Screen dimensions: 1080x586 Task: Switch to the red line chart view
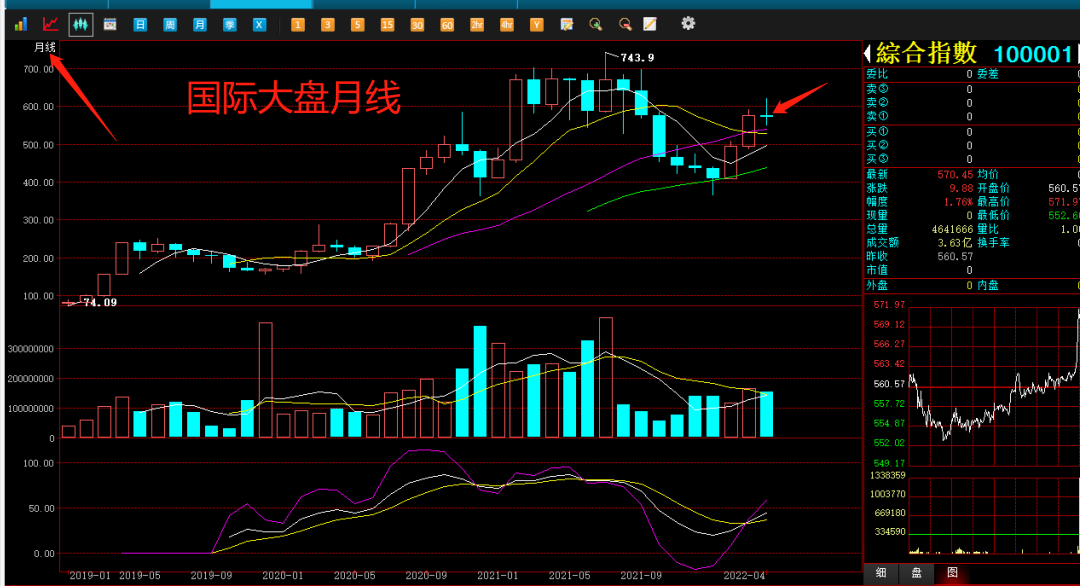coord(50,25)
